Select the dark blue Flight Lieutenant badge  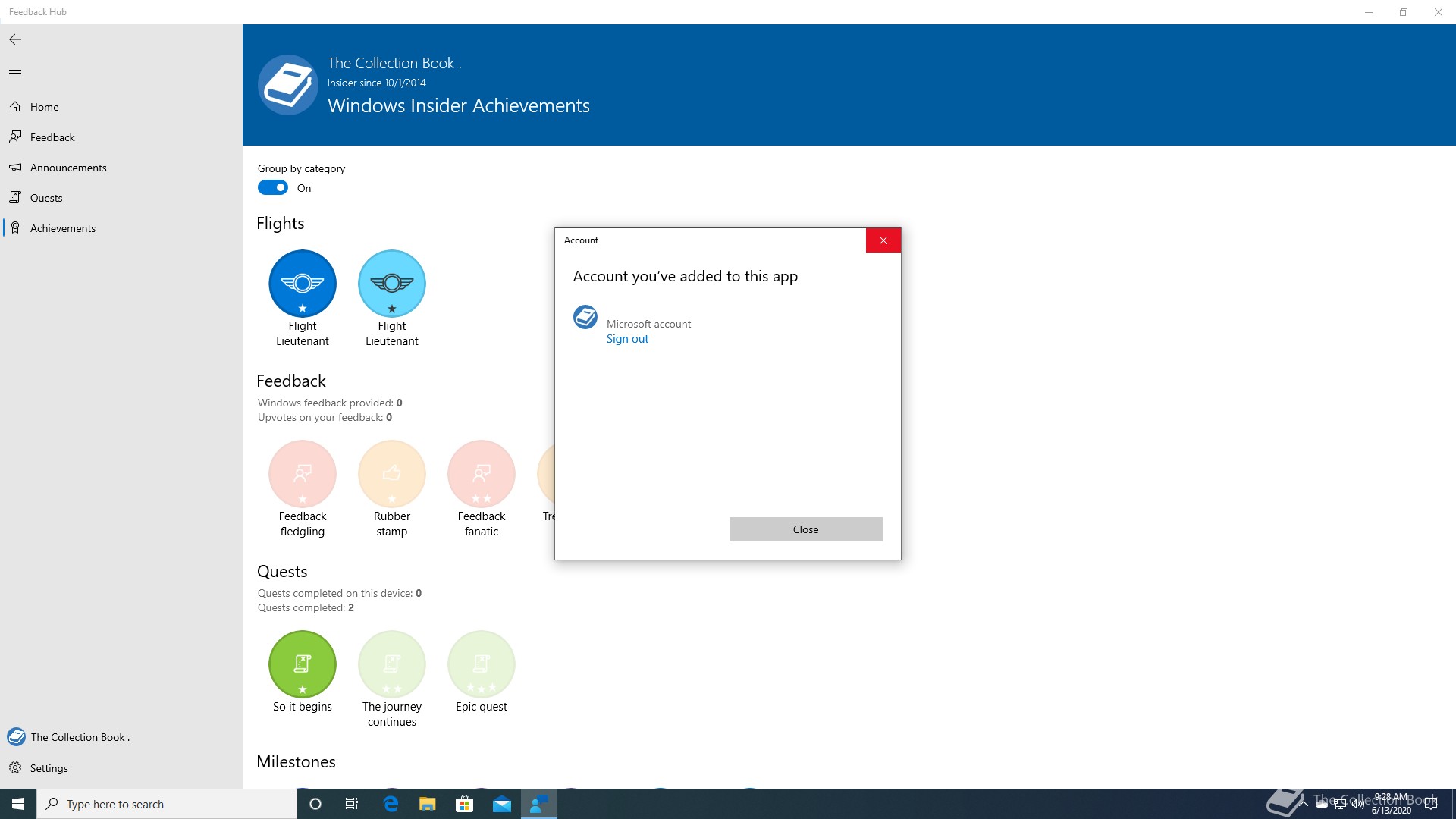[303, 284]
